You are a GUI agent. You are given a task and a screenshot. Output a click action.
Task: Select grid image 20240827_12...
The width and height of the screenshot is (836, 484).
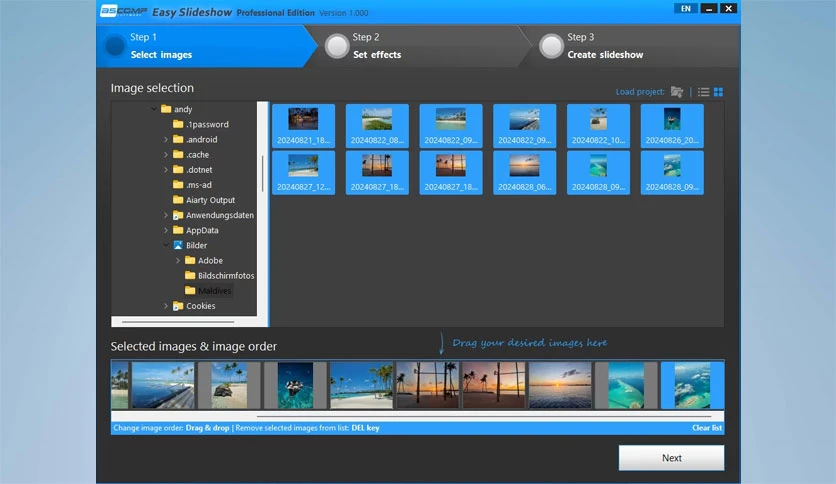(x=303, y=173)
